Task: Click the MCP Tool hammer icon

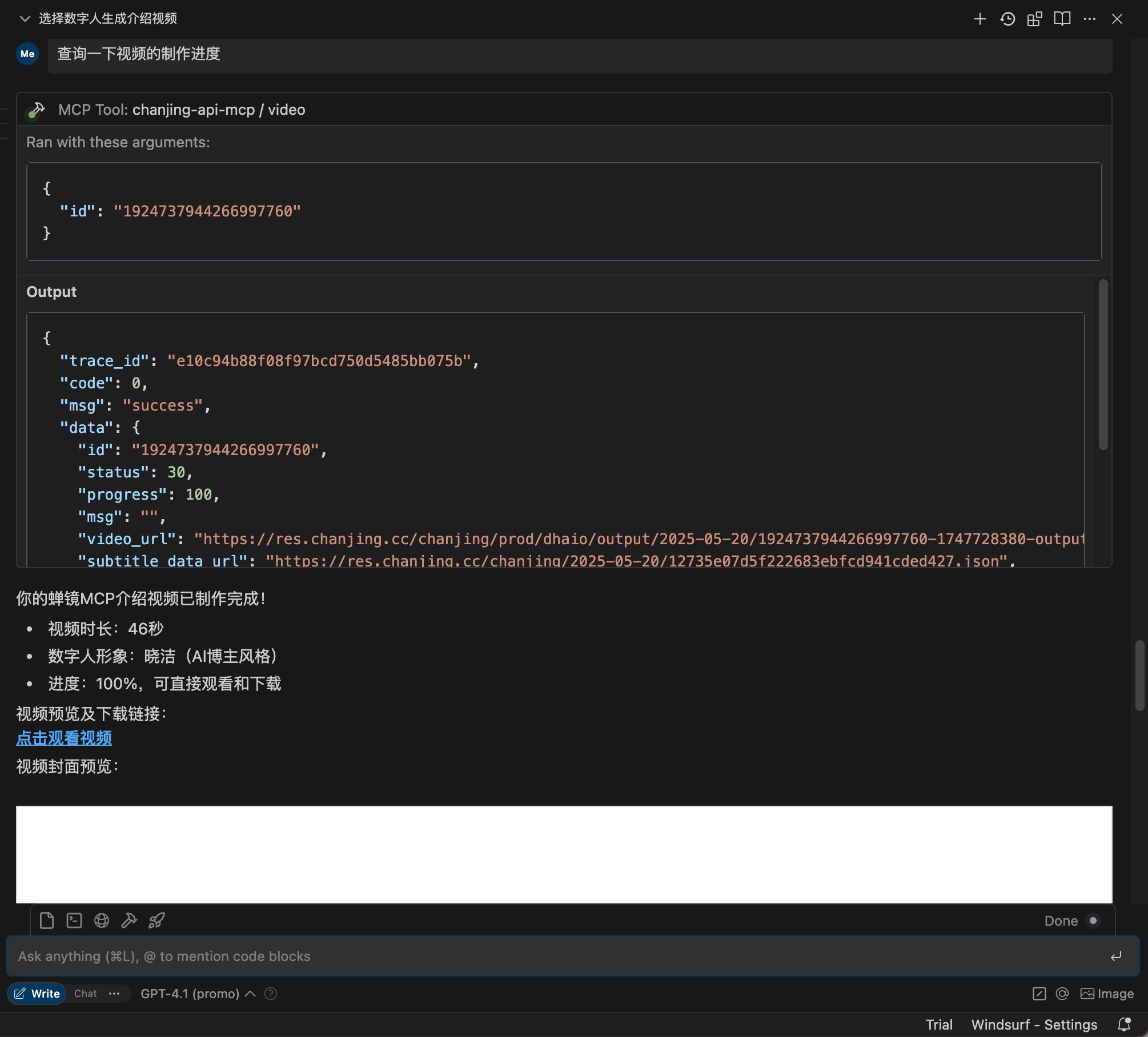Action: click(37, 110)
